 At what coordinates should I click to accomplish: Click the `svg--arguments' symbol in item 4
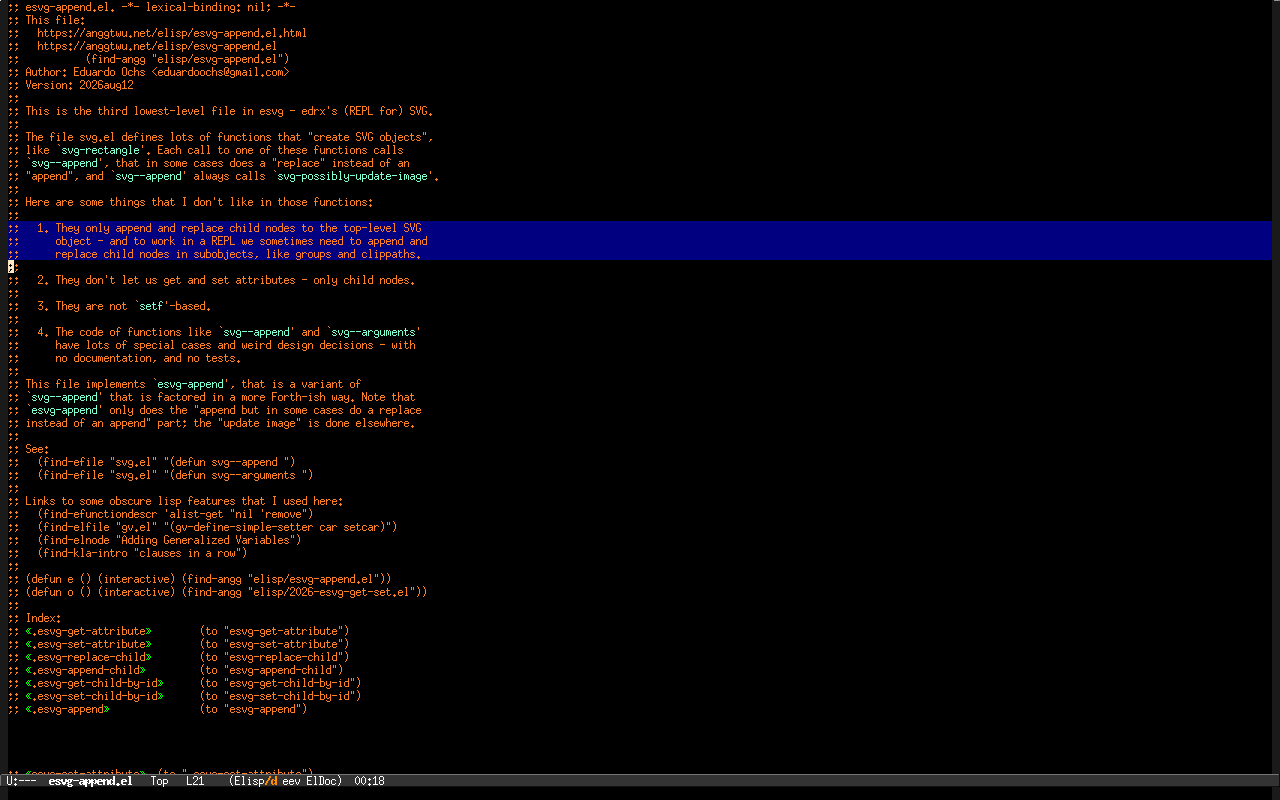[x=374, y=332]
